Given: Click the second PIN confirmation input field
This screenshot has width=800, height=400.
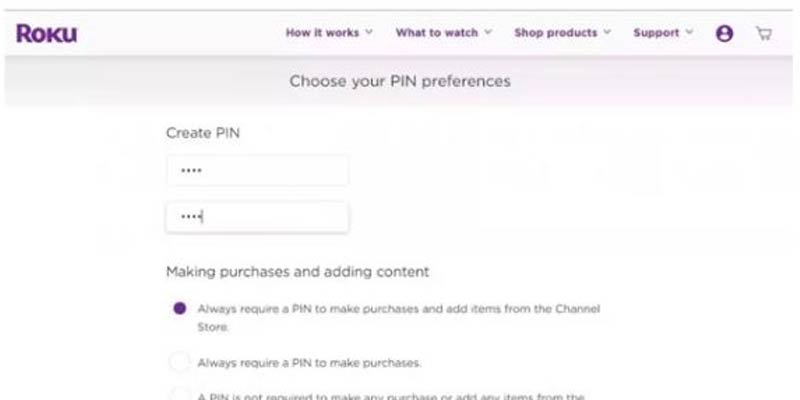Looking at the screenshot, I should coord(258,217).
